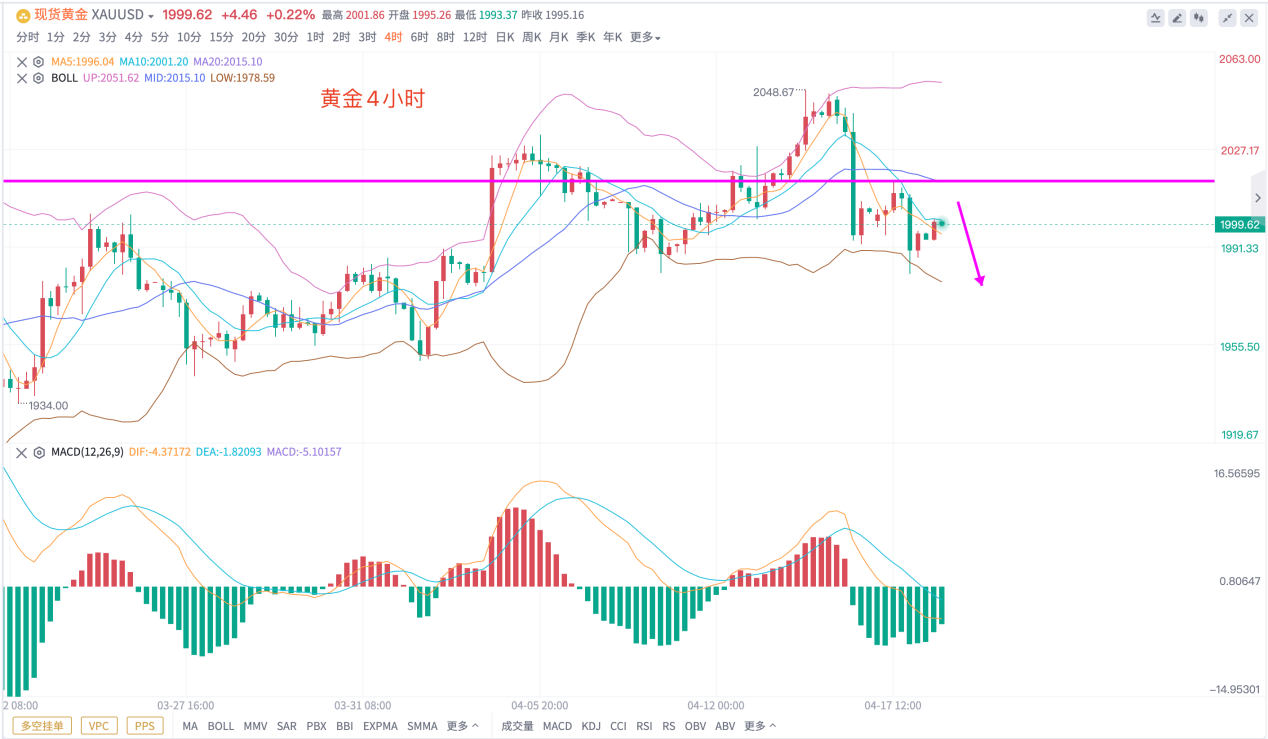This screenshot has height=739, width=1268.
Task: Expand 更多 next to SMMA indicators
Action: pyautogui.click(x=462, y=726)
